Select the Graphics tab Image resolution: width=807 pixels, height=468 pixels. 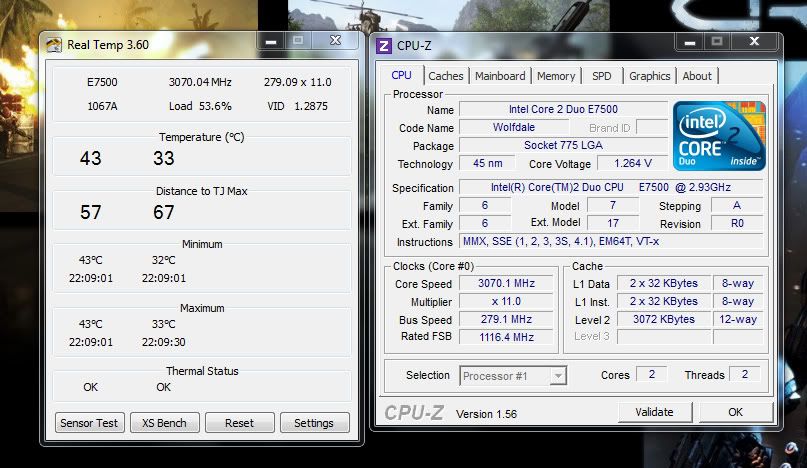(x=650, y=76)
